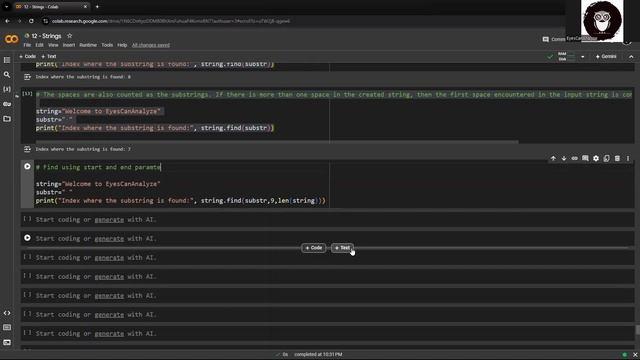This screenshot has height=360, width=640.
Task: Open the File menu
Action: tap(27, 45)
